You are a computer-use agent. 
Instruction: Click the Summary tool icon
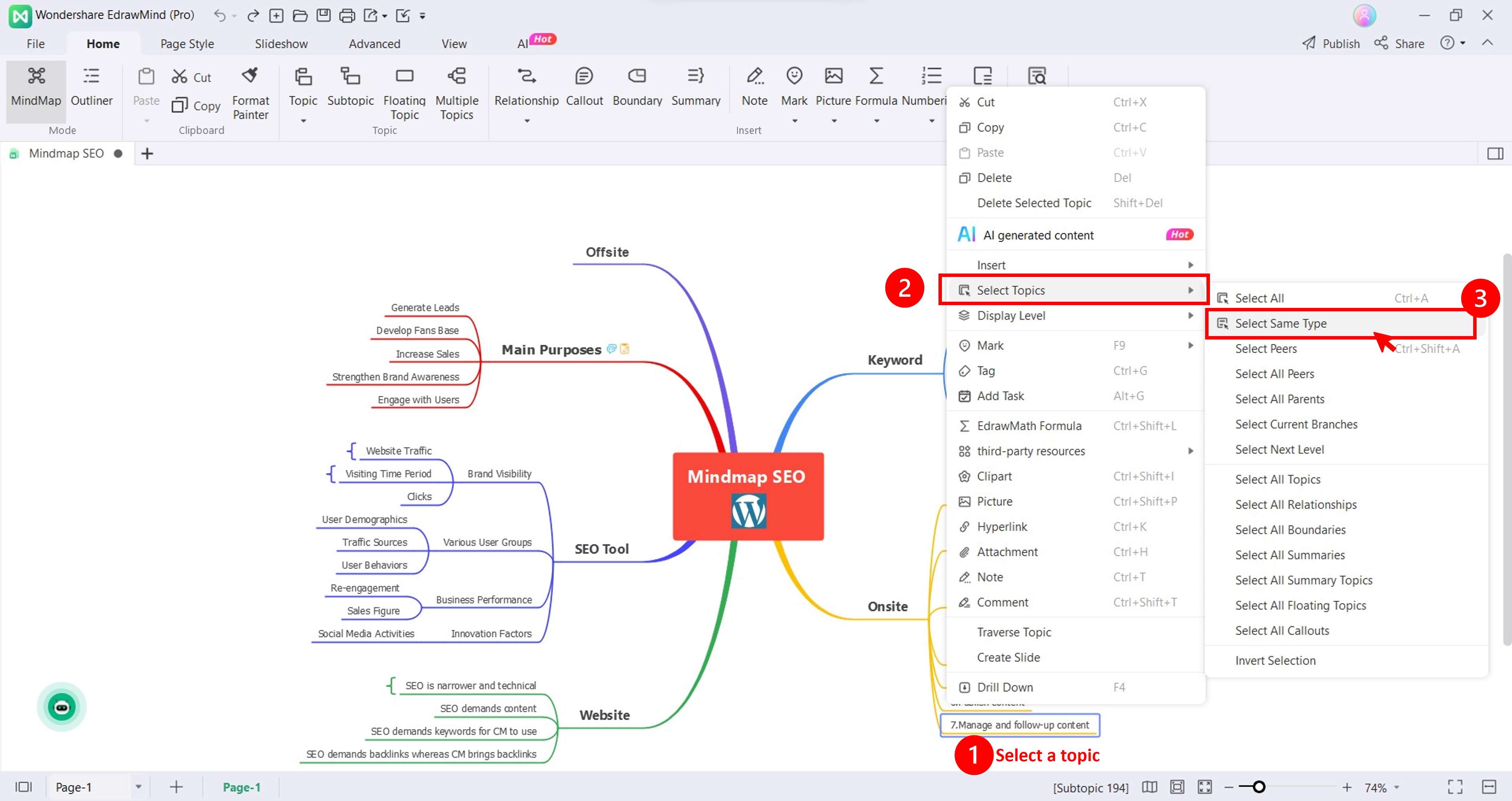695,76
